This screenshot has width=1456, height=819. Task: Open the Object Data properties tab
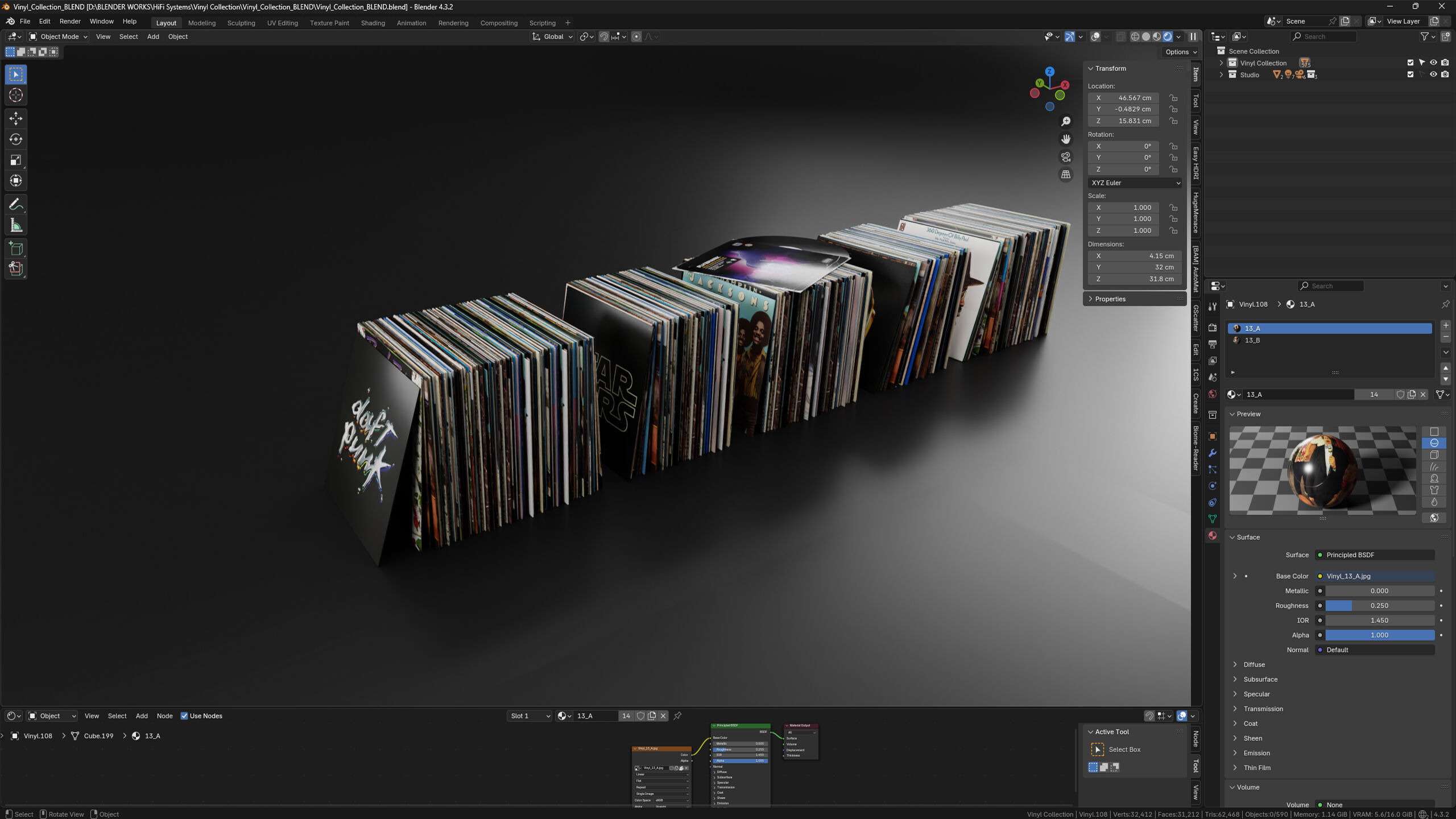tap(1213, 519)
